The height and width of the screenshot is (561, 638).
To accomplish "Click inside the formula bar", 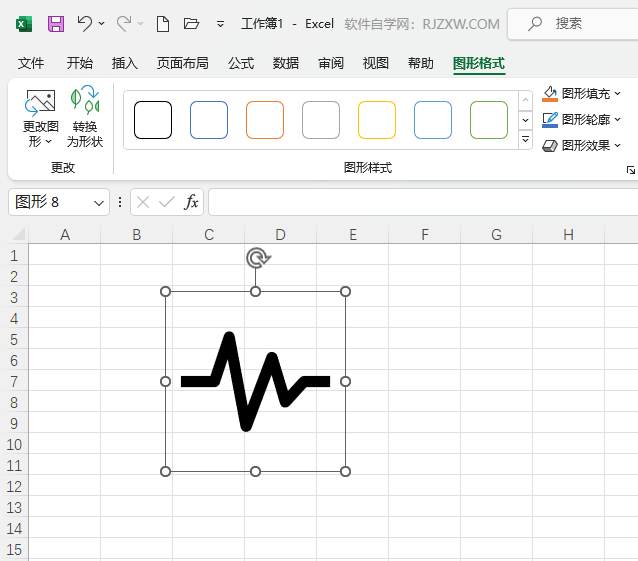I will [423, 202].
